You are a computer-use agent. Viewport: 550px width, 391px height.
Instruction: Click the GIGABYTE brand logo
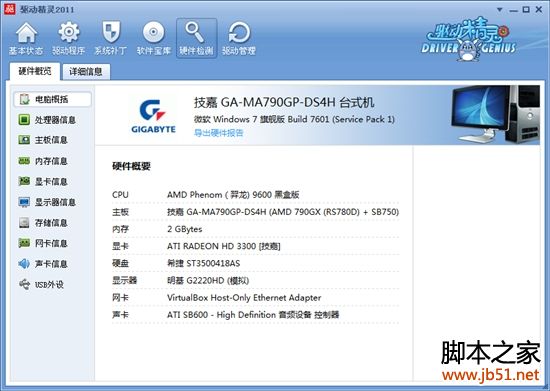click(153, 116)
